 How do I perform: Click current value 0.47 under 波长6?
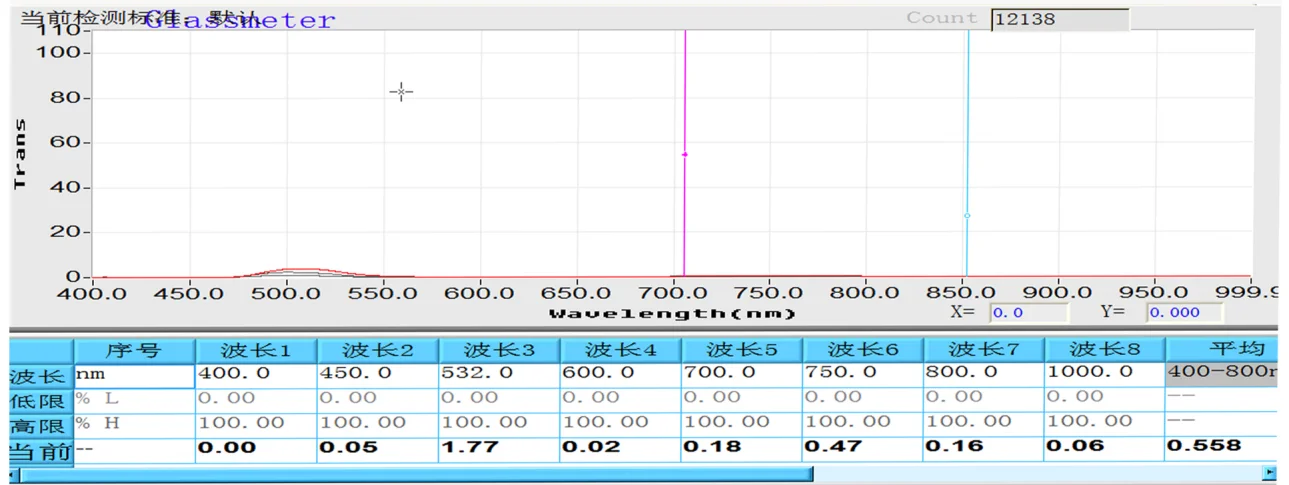tap(863, 449)
